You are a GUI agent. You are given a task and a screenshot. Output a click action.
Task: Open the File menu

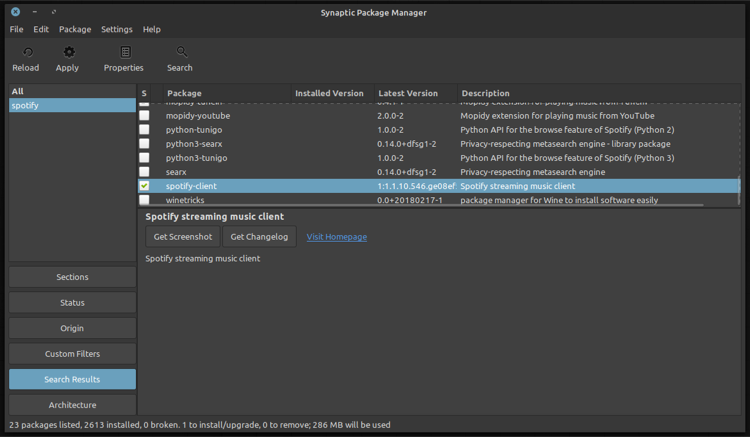tap(16, 29)
